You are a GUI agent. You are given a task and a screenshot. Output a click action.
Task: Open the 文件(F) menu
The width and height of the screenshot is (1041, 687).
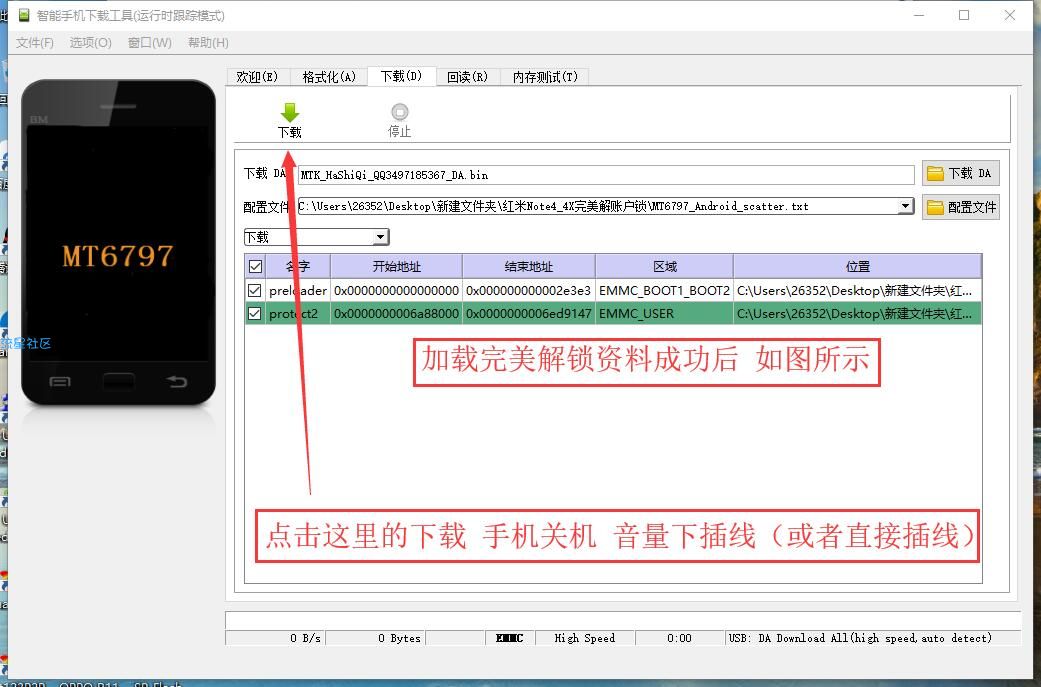click(35, 42)
